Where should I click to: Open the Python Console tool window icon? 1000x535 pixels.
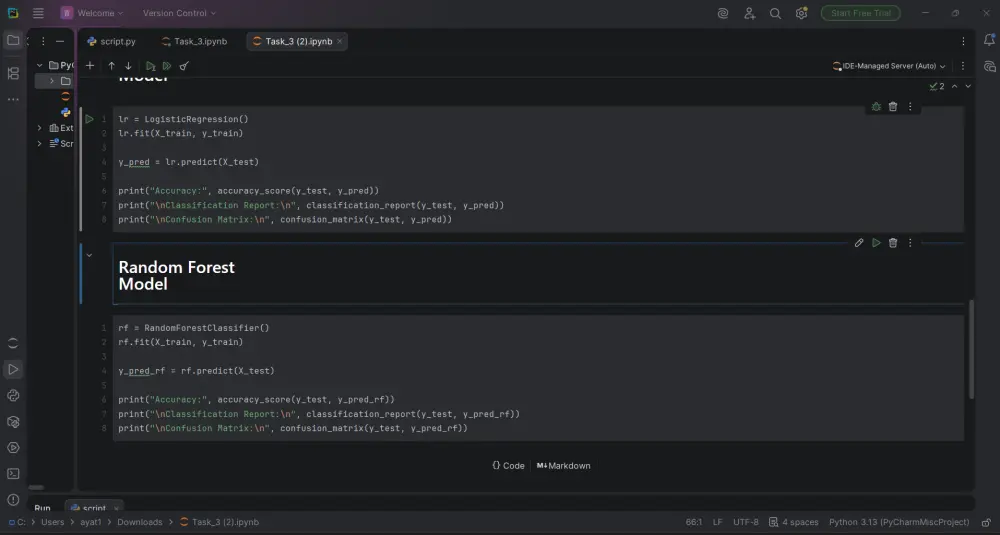coord(13,395)
